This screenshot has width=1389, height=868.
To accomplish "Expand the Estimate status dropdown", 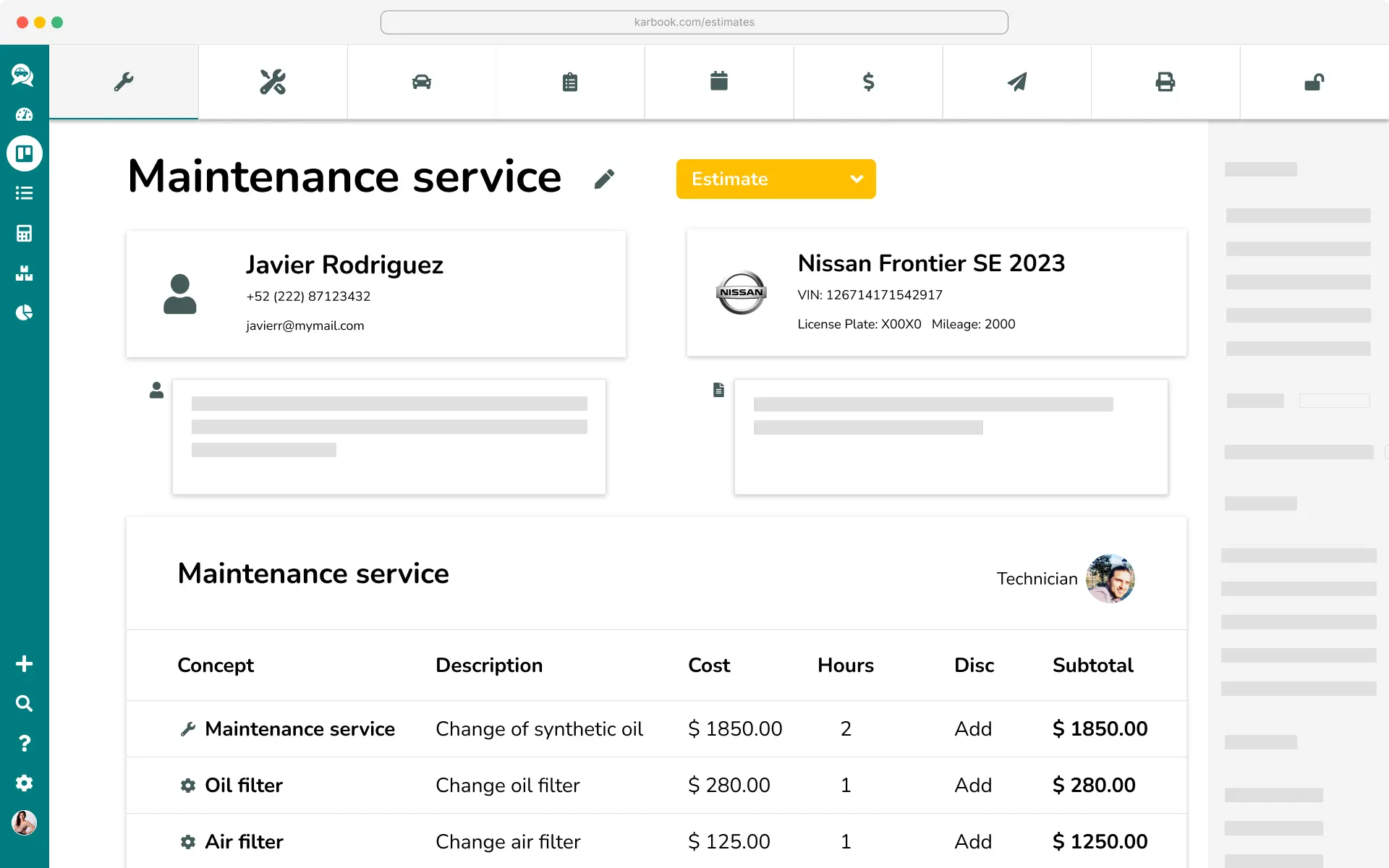I will tap(776, 179).
